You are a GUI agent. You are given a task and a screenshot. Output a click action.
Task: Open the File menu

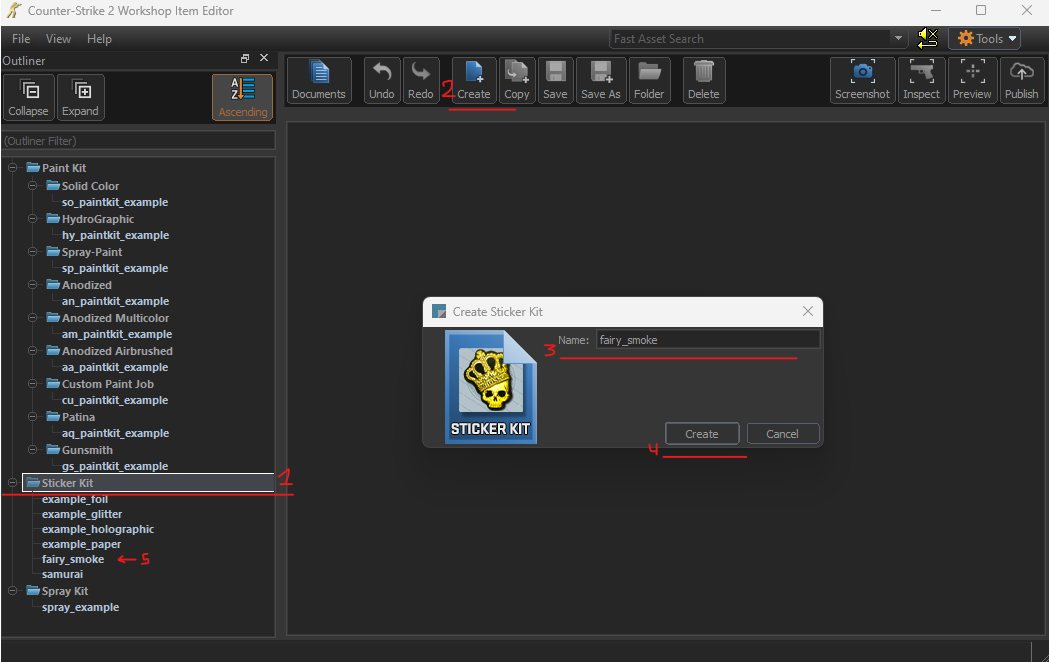(21, 39)
